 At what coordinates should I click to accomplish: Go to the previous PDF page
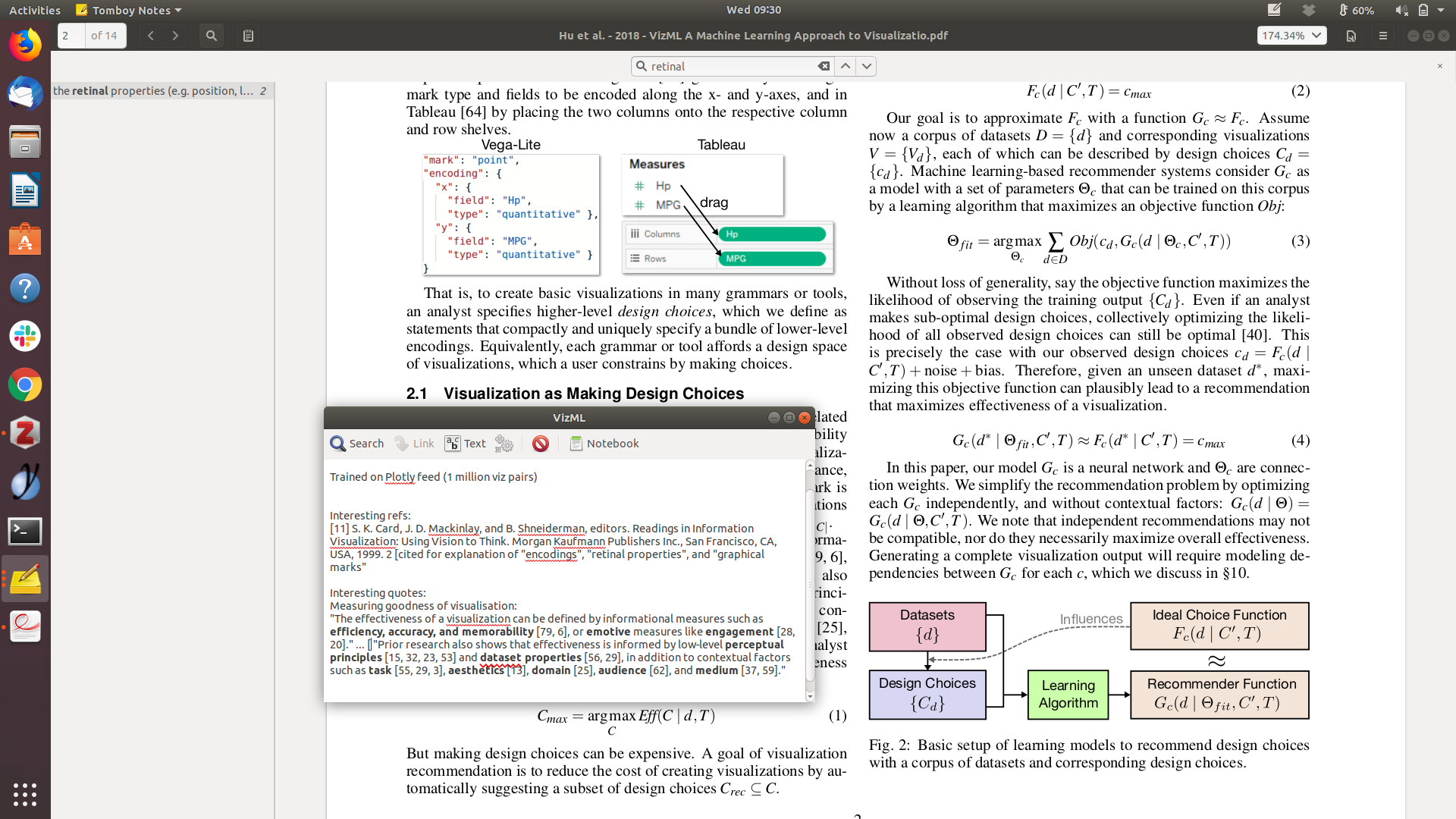click(x=151, y=36)
